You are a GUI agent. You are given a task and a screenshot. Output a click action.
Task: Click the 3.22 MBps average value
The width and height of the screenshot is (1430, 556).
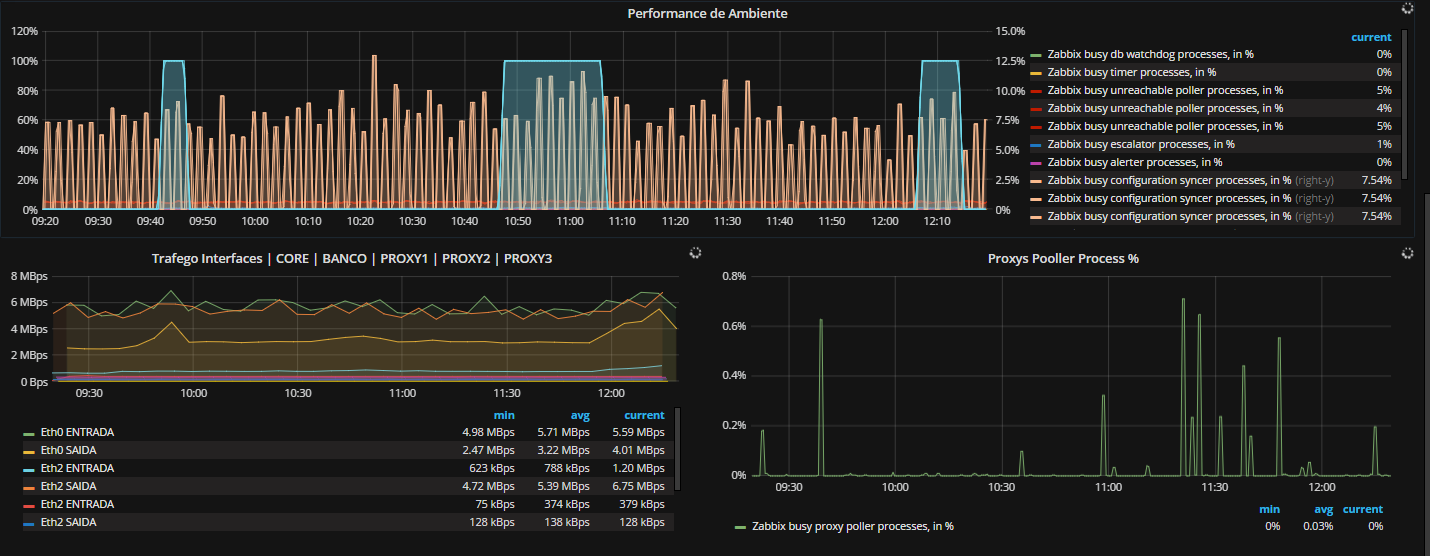(x=563, y=450)
